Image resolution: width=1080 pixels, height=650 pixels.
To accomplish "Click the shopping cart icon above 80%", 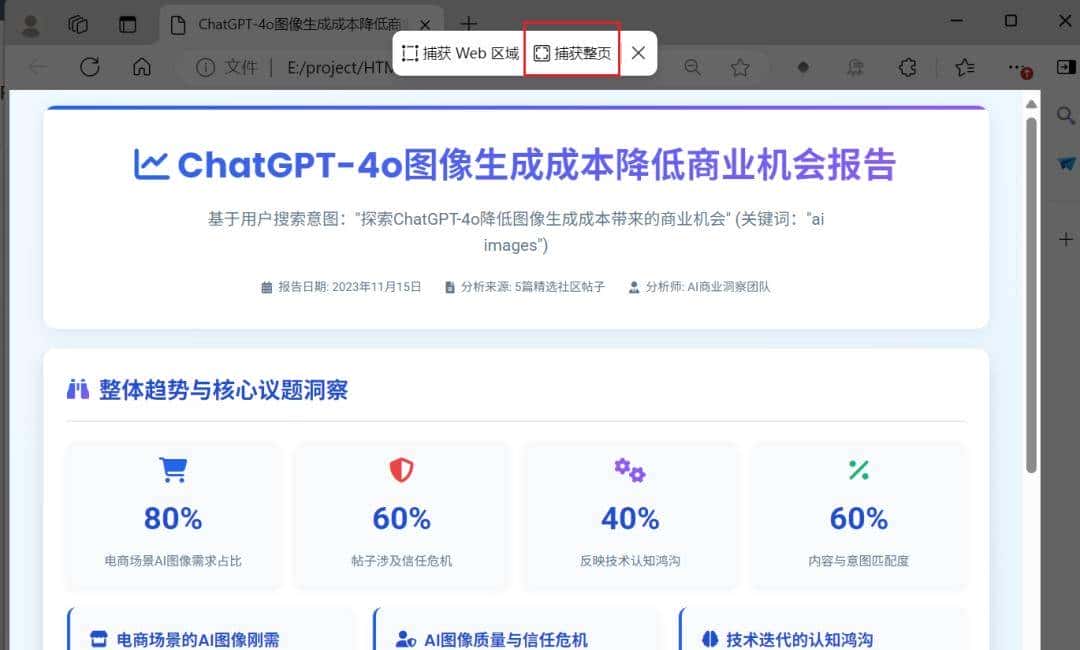I will [172, 468].
